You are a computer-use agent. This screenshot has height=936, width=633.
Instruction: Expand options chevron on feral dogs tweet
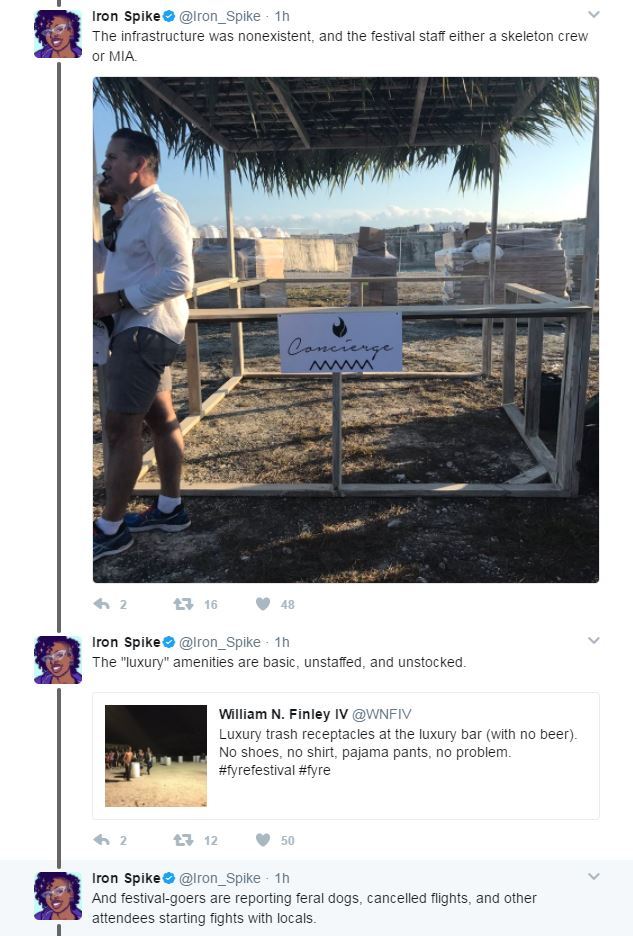593,876
